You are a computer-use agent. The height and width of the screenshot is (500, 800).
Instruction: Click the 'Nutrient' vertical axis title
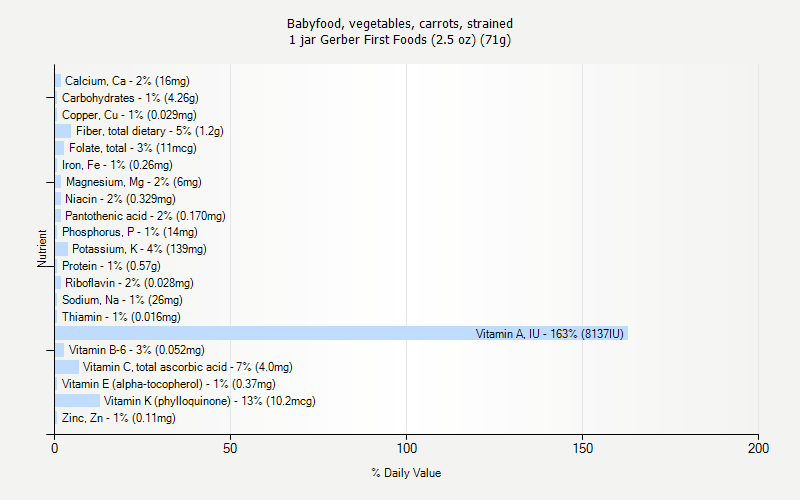[42, 248]
